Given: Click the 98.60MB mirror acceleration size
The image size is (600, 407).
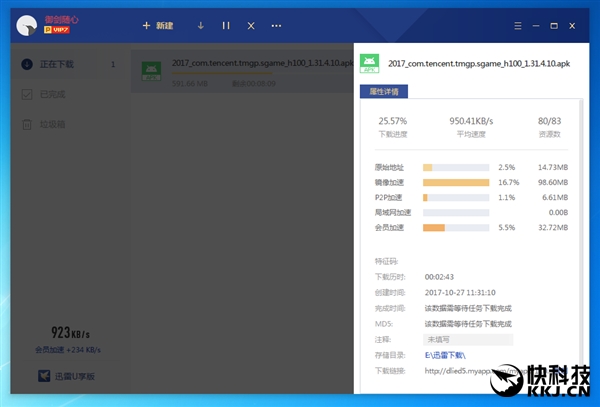Looking at the screenshot, I should [x=553, y=182].
